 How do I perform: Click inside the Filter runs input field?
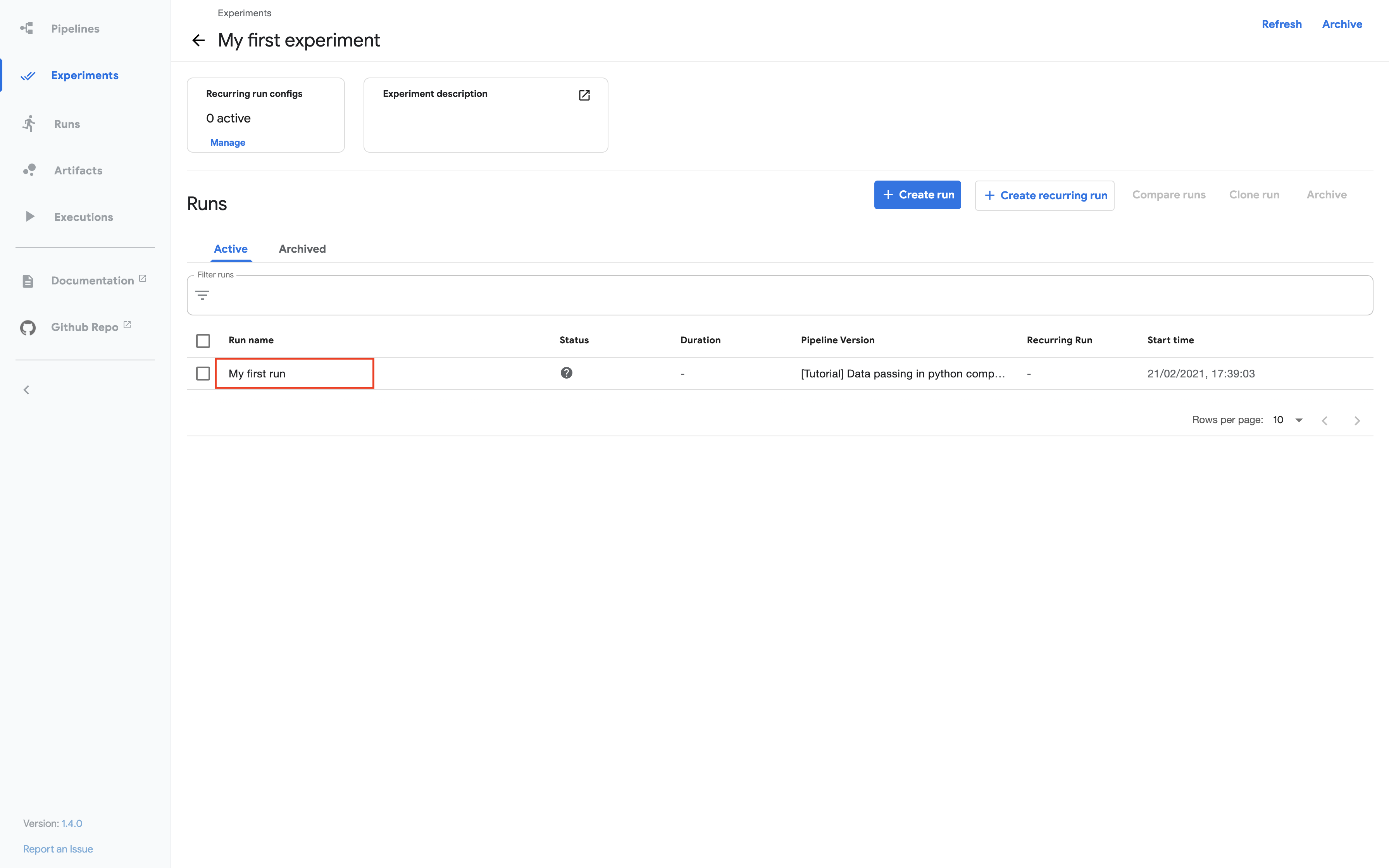coord(517,295)
